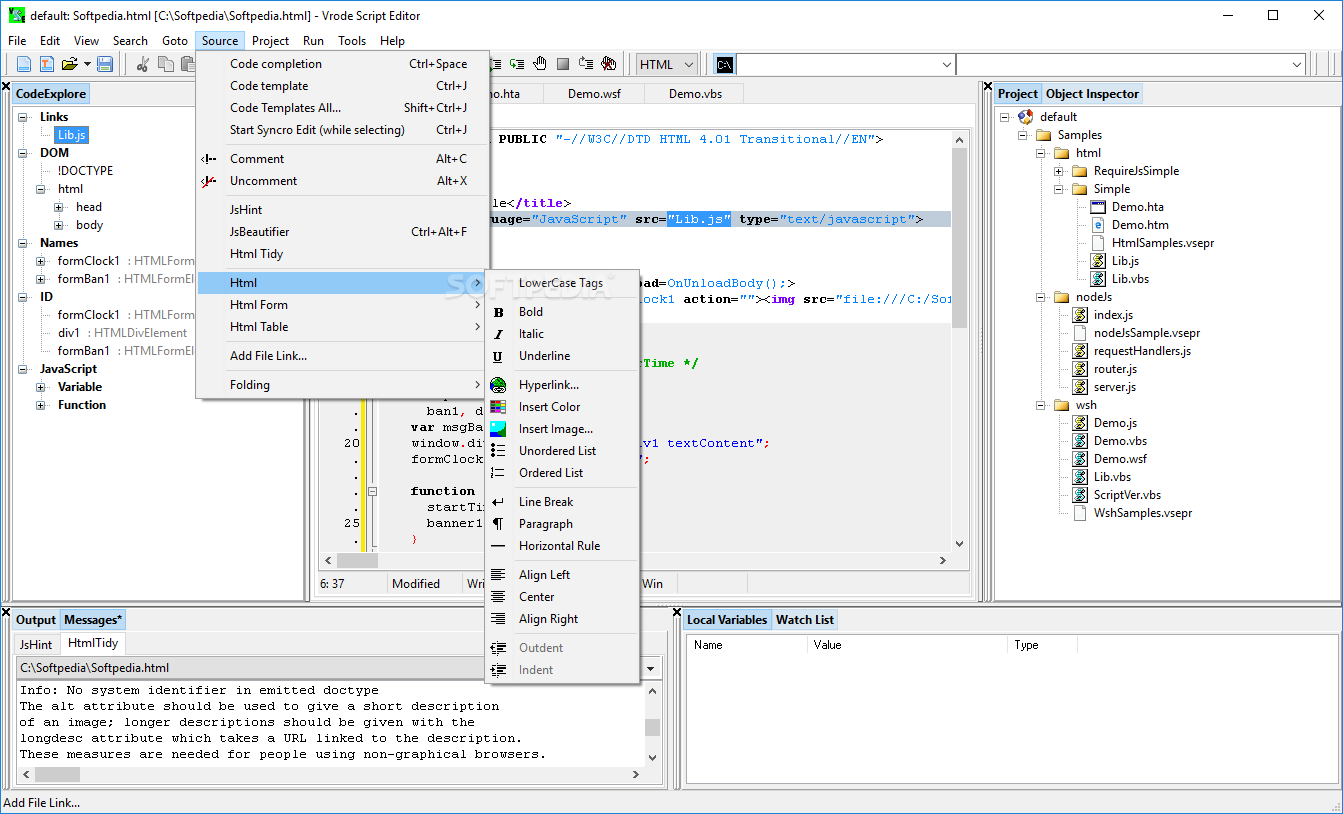This screenshot has width=1343, height=814.
Task: Open the command line combo box dropdown
Action: [947, 64]
